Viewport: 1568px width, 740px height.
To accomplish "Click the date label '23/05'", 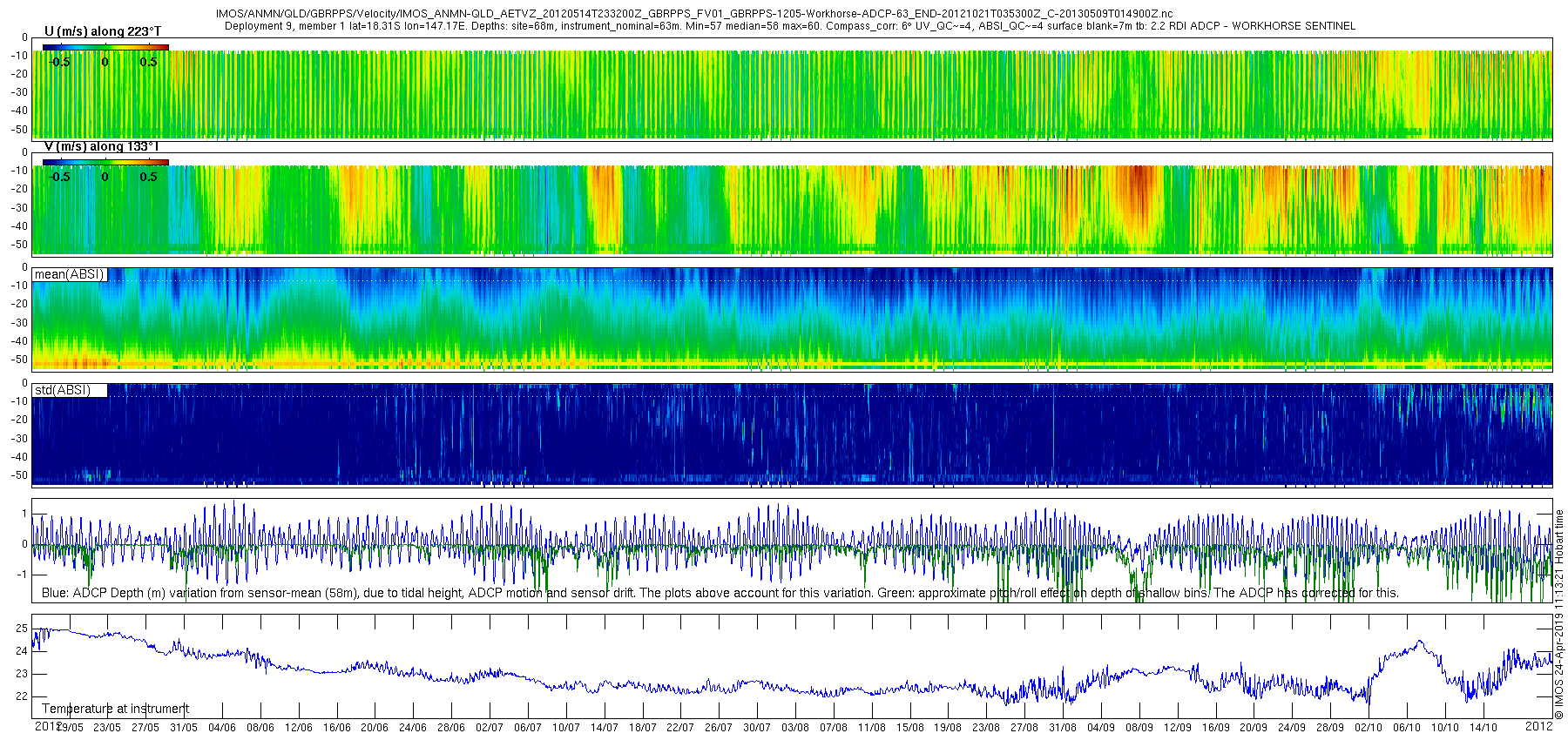I will (107, 728).
